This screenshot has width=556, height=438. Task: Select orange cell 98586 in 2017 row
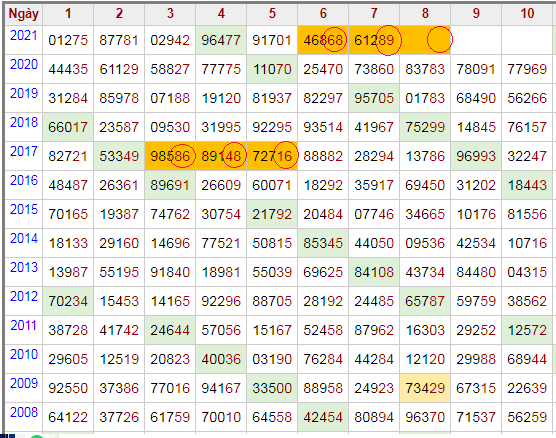pyautogui.click(x=170, y=156)
